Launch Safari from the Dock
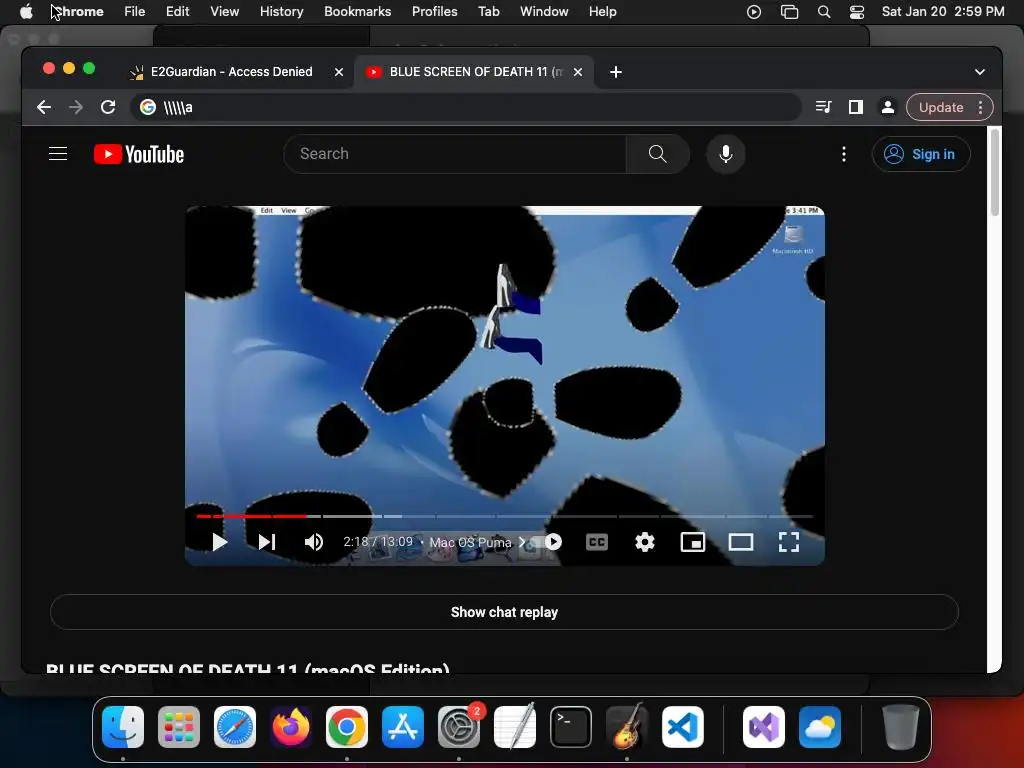This screenshot has height=768, width=1024. coord(235,727)
